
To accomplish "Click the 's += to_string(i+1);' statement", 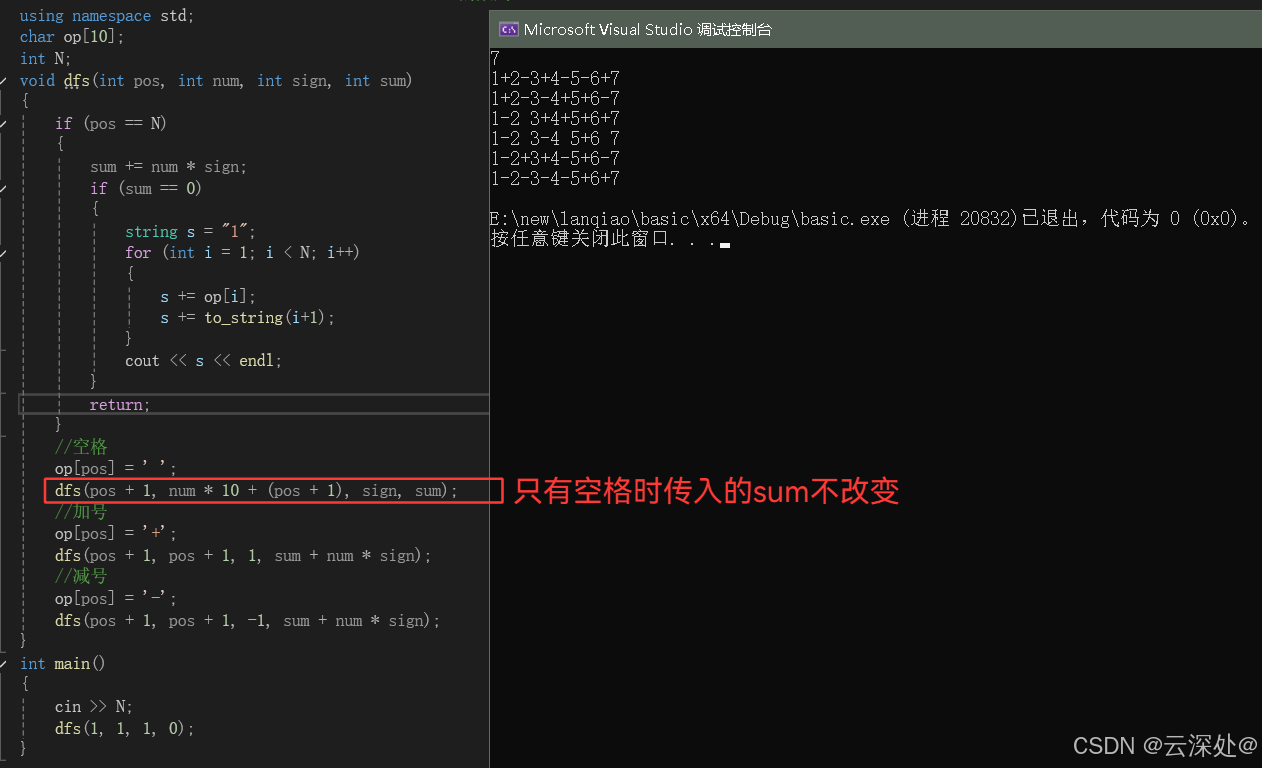I will coord(247,318).
